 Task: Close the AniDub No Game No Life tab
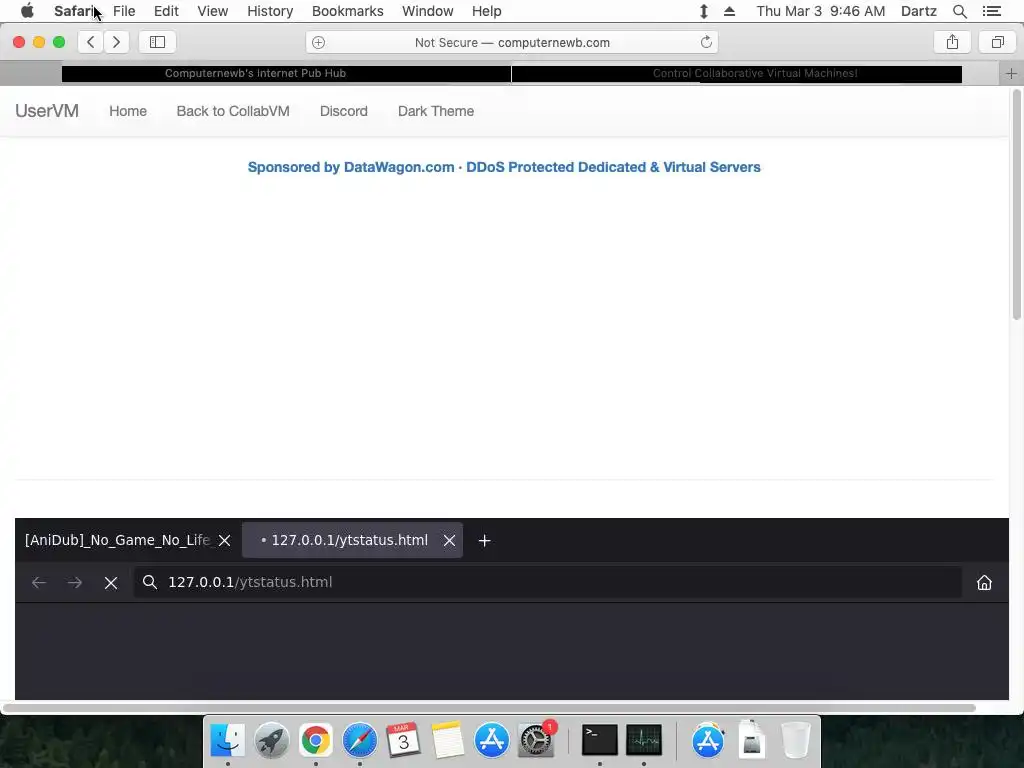pyautogui.click(x=224, y=540)
